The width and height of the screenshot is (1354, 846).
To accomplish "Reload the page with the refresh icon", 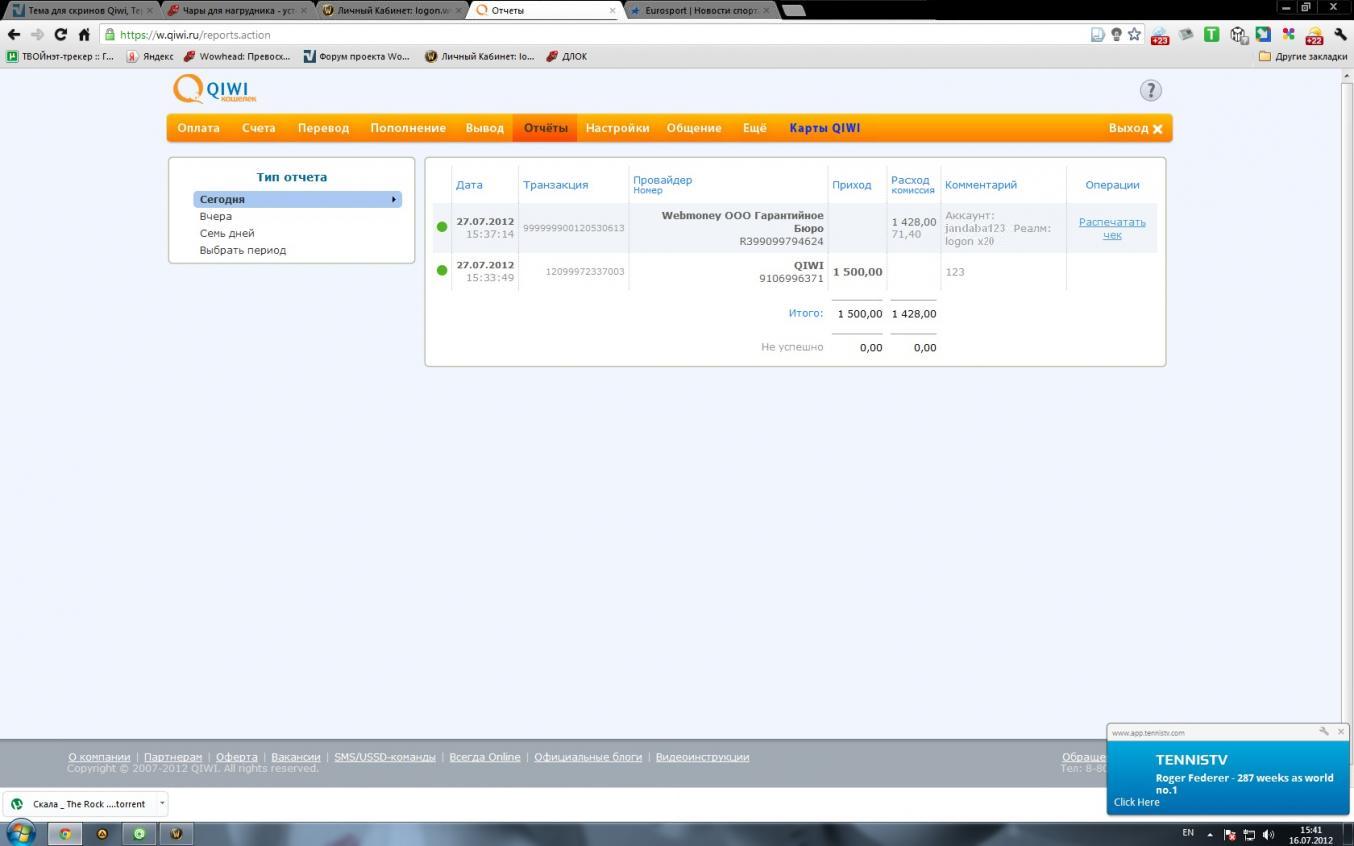I will pos(61,34).
